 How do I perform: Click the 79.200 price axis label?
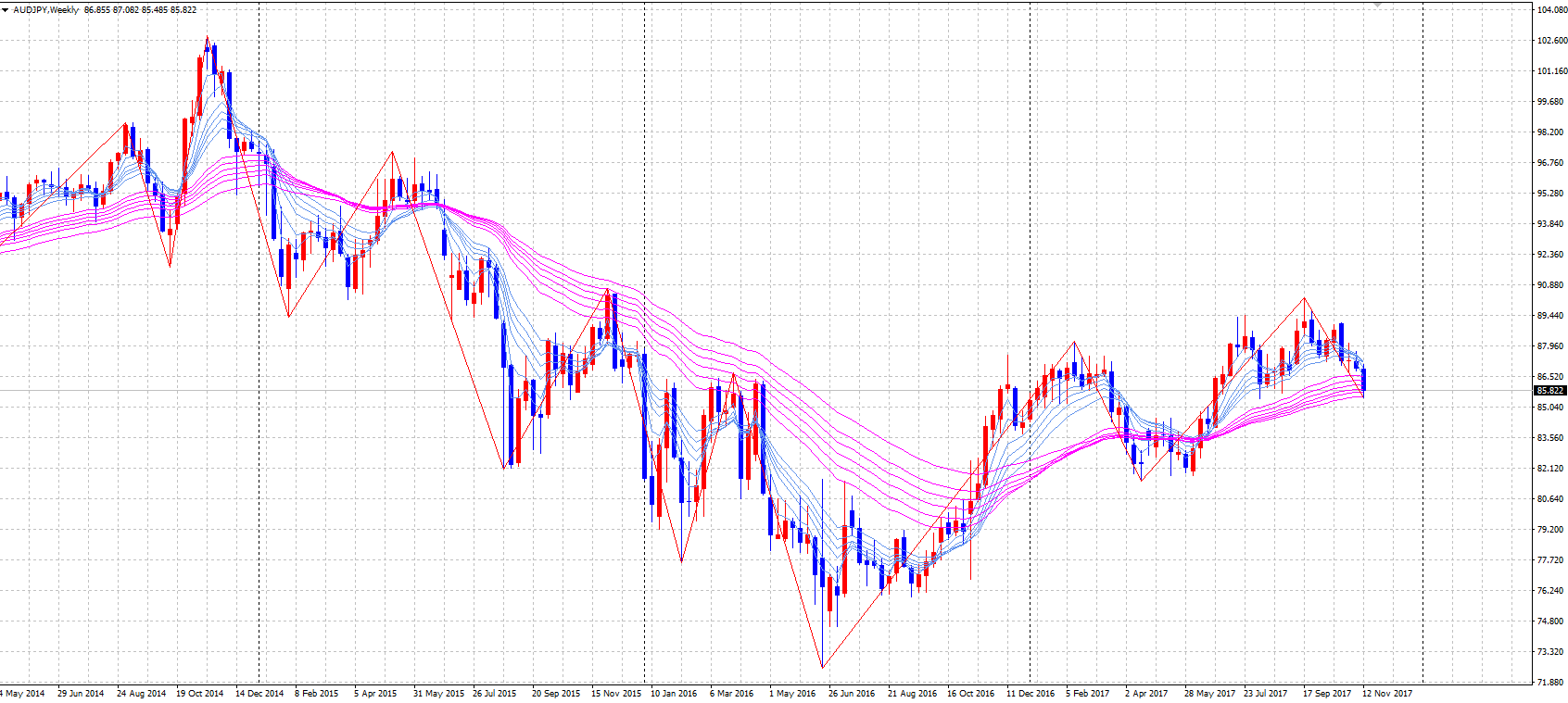click(1550, 530)
